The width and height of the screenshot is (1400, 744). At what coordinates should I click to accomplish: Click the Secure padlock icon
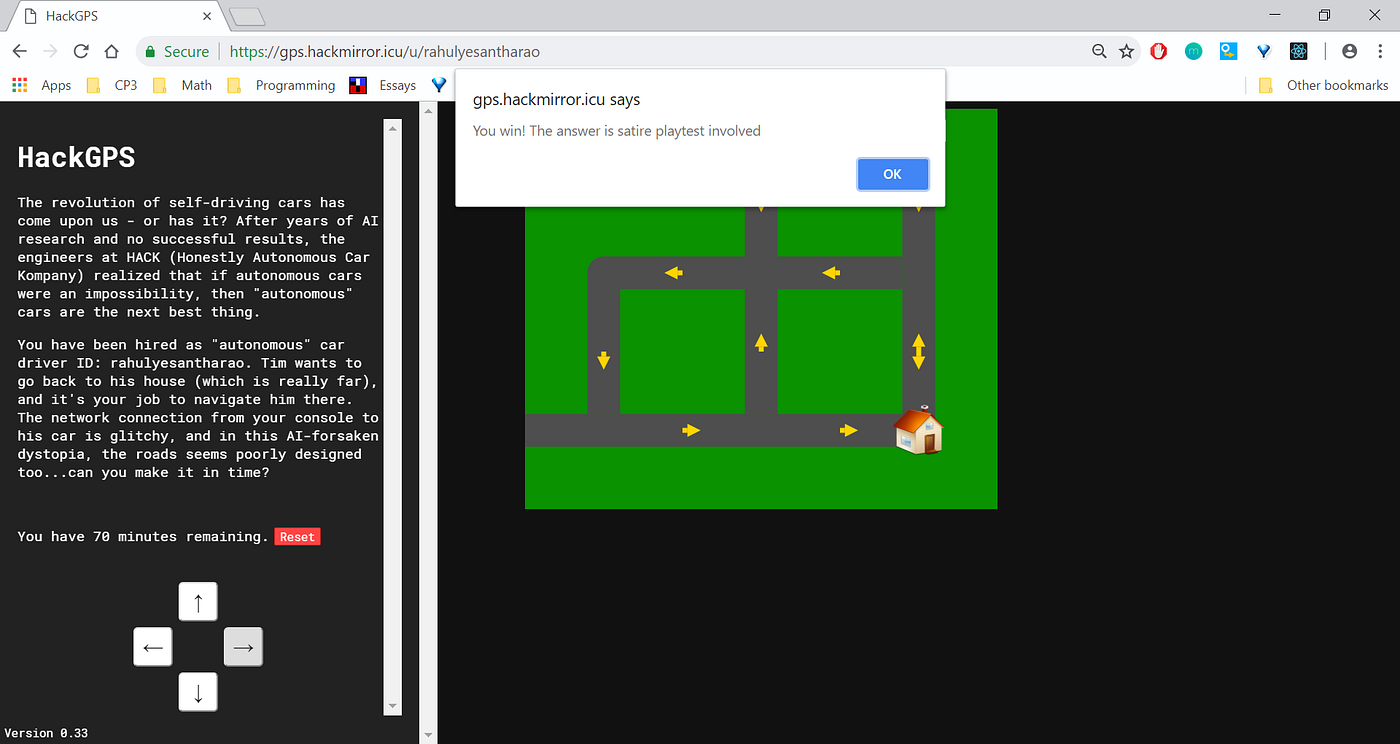(x=152, y=51)
